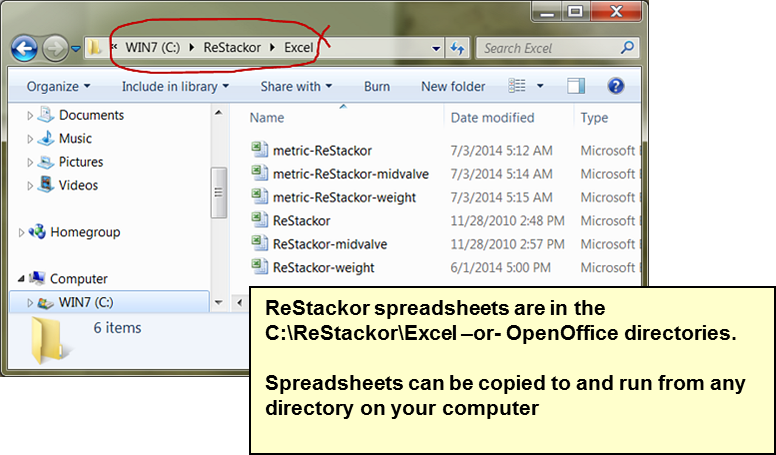Click the folder icon in address bar
Image resolution: width=776 pixels, height=455 pixels.
pyautogui.click(x=94, y=48)
